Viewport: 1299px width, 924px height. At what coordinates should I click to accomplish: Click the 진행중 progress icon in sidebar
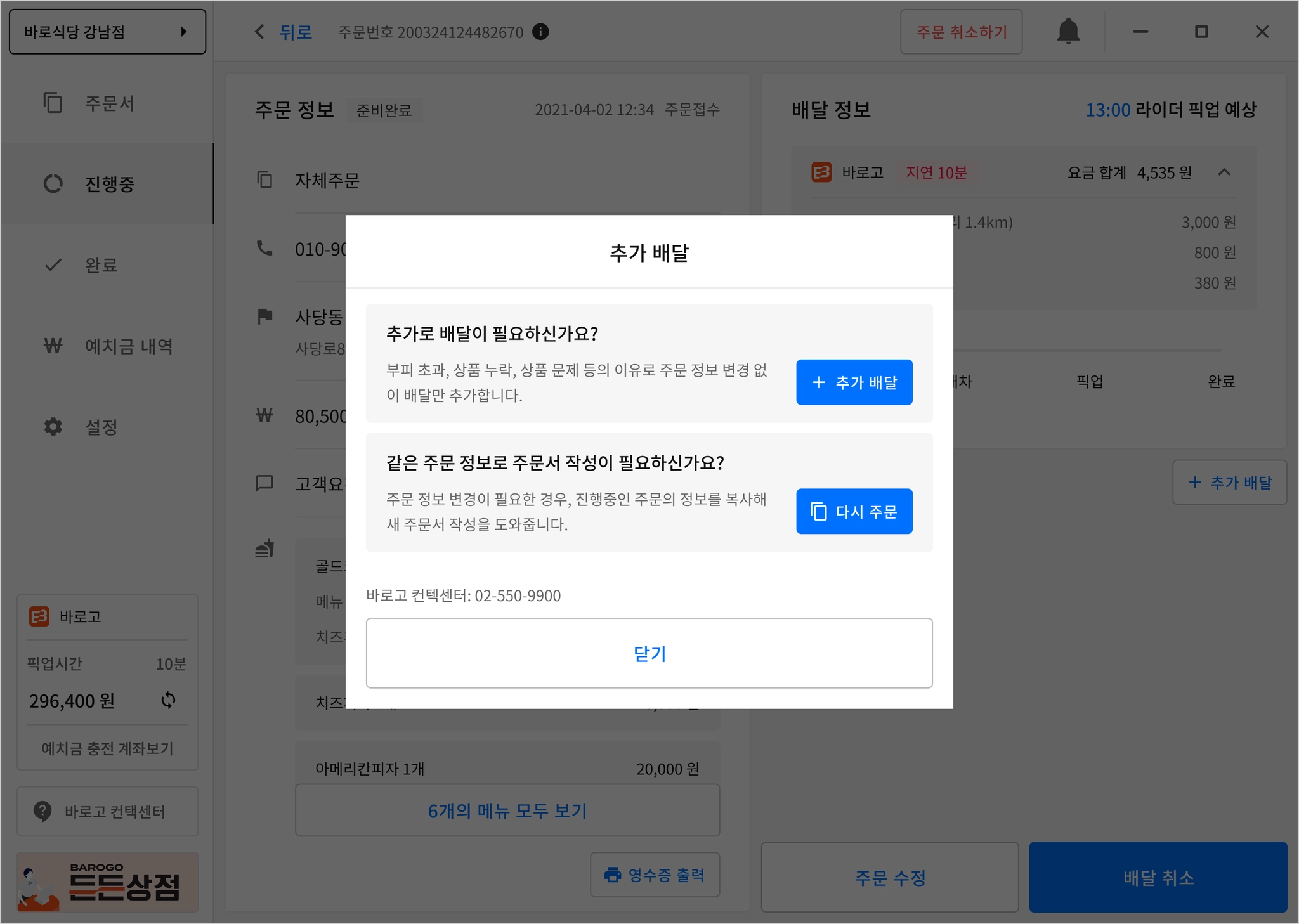coord(53,184)
